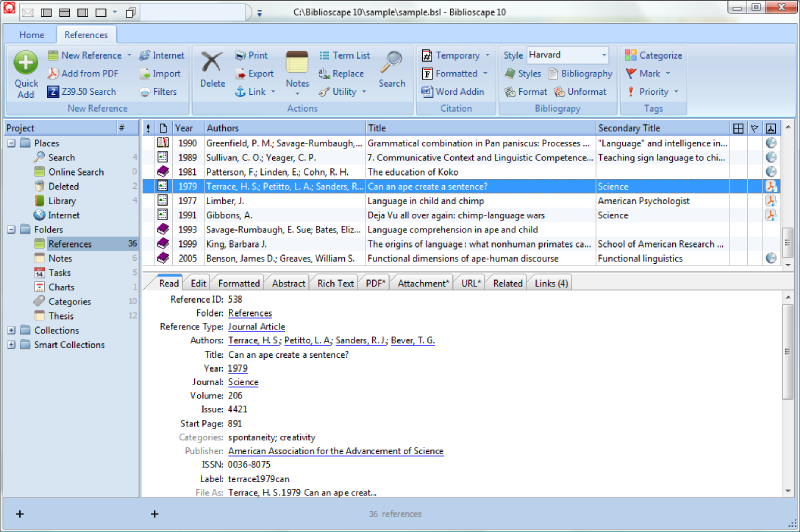Screen dimensions: 800x532
Task: Open the Abstract tab
Action: tap(288, 283)
